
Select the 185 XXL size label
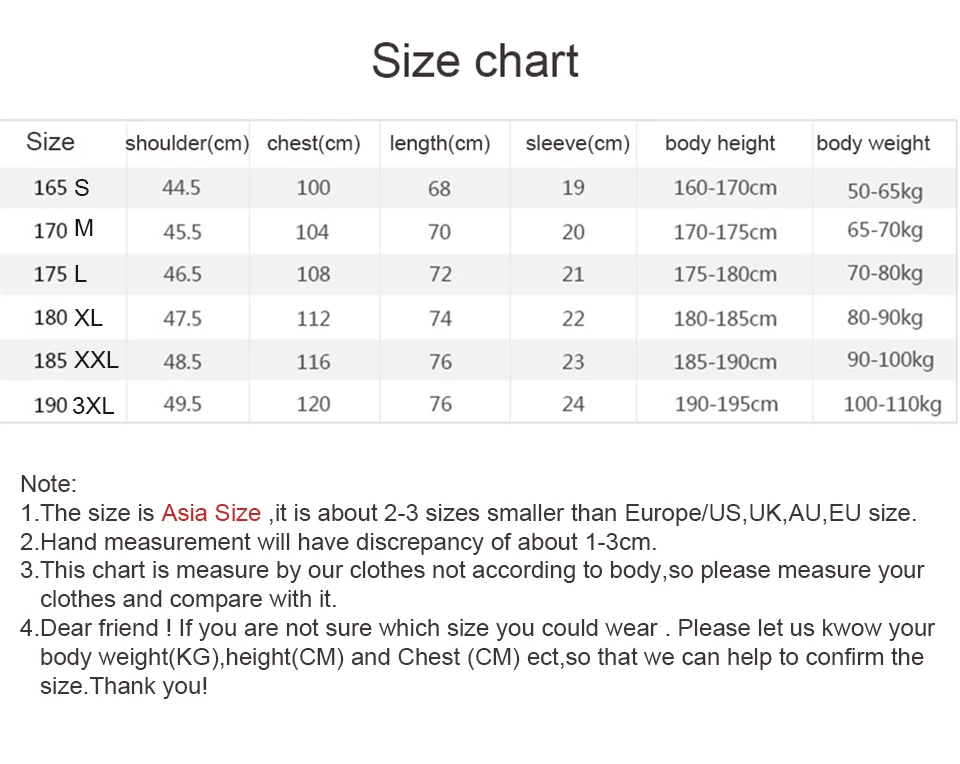pyautogui.click(x=76, y=361)
